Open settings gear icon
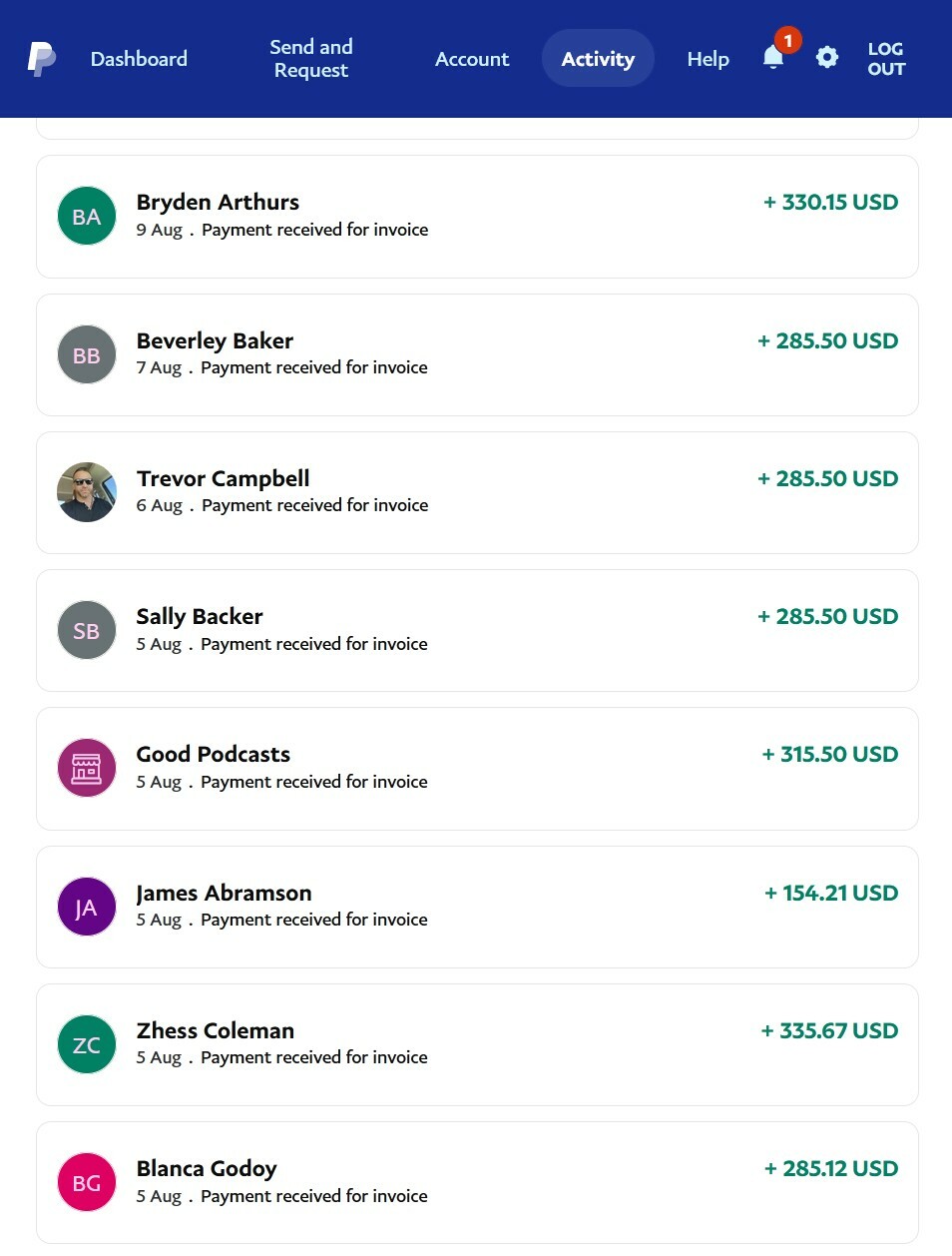952x1256 pixels. click(x=827, y=58)
